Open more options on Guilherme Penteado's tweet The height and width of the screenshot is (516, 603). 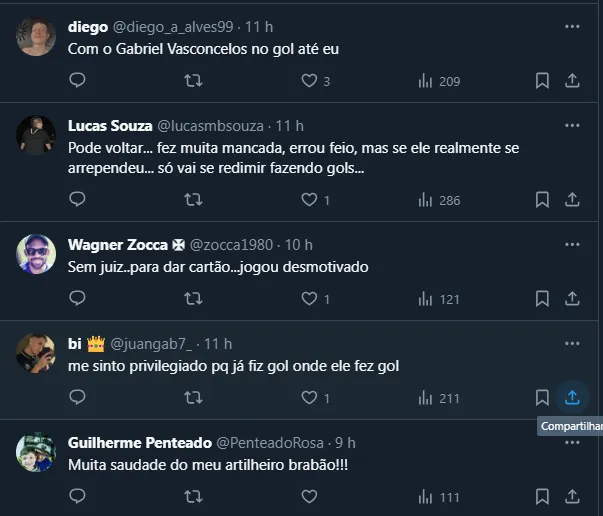[x=572, y=442]
